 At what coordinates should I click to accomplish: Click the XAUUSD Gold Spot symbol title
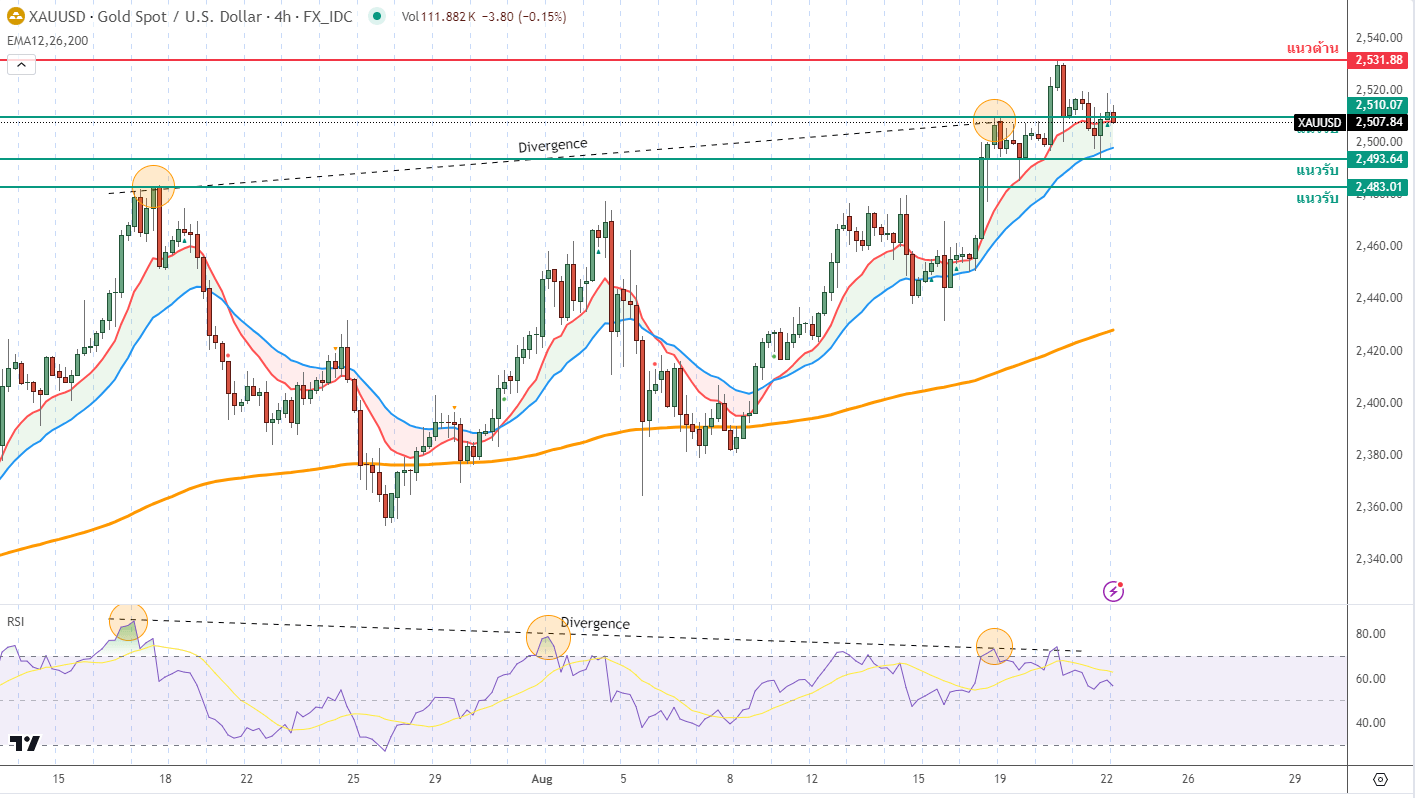tap(190, 17)
